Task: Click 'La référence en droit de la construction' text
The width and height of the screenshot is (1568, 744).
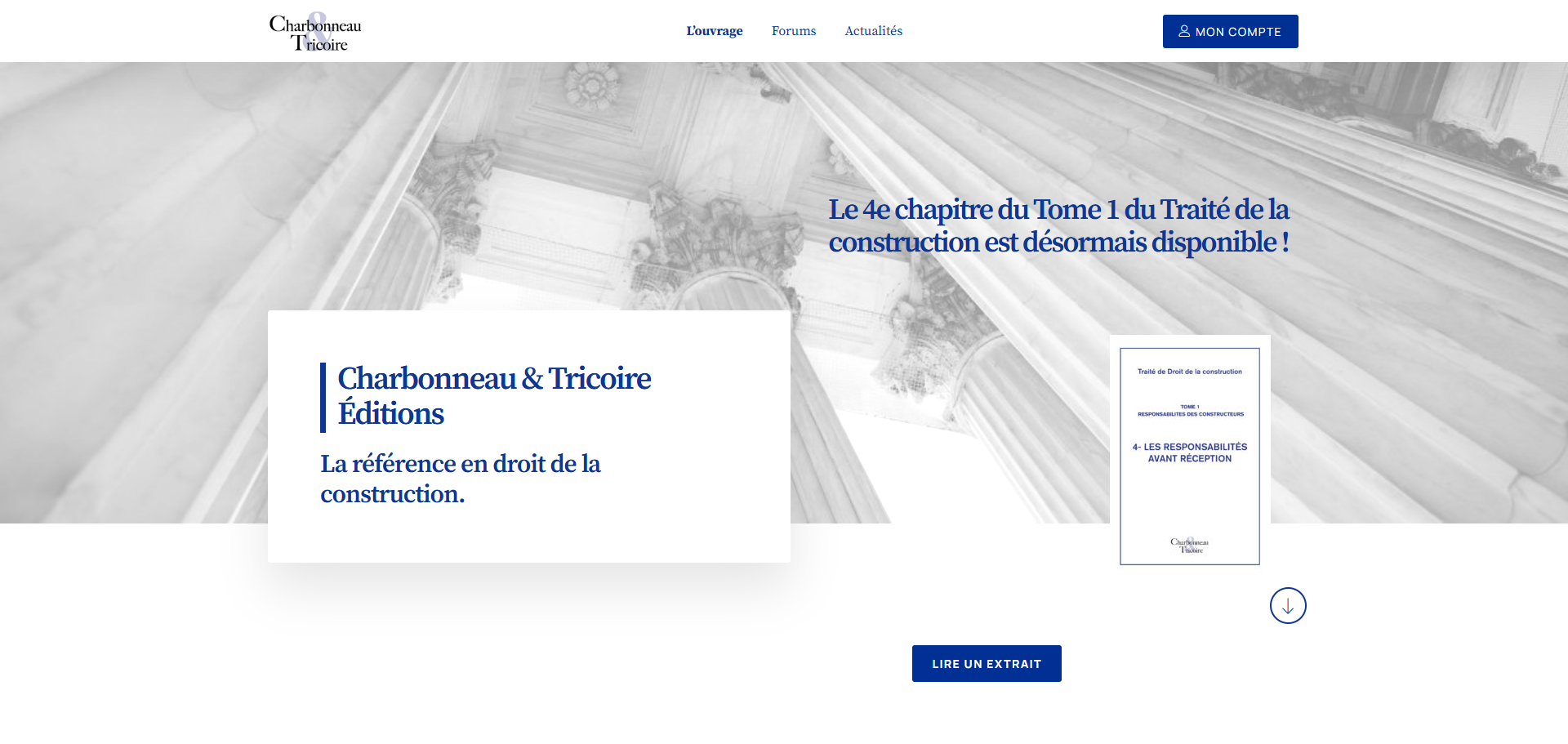Action: [x=461, y=479]
